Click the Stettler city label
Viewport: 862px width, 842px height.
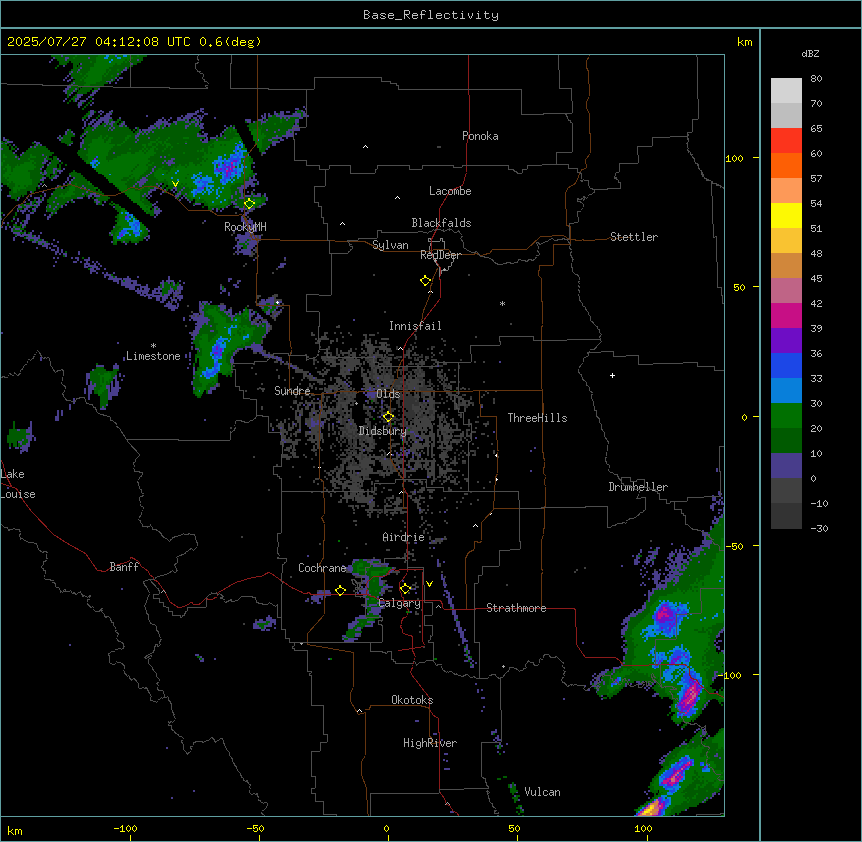pos(634,237)
